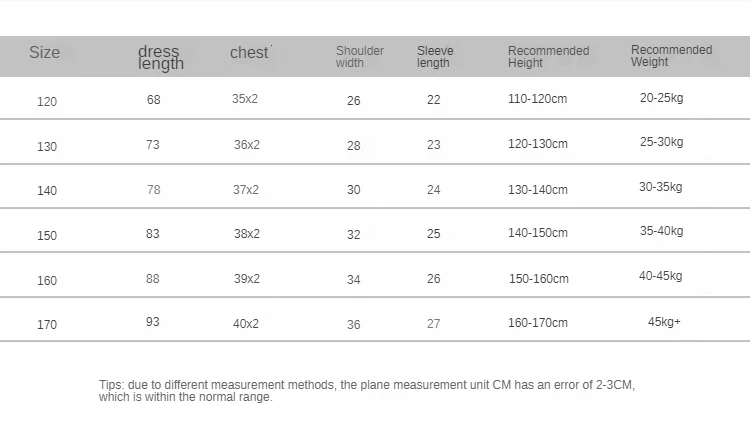Select the 110-120cm height cell
750x437 pixels.
(x=538, y=99)
